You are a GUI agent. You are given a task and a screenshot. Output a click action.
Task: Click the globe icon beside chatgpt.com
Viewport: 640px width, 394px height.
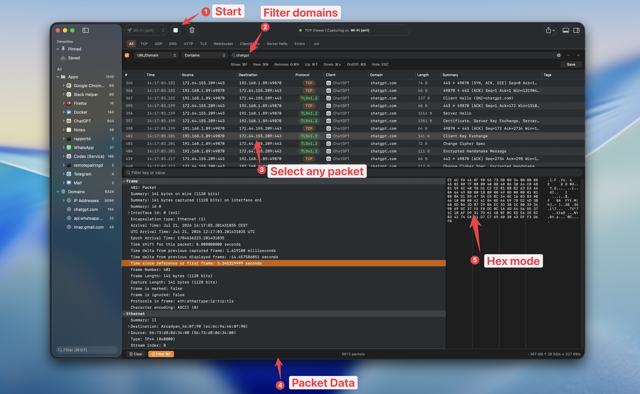tap(69, 209)
